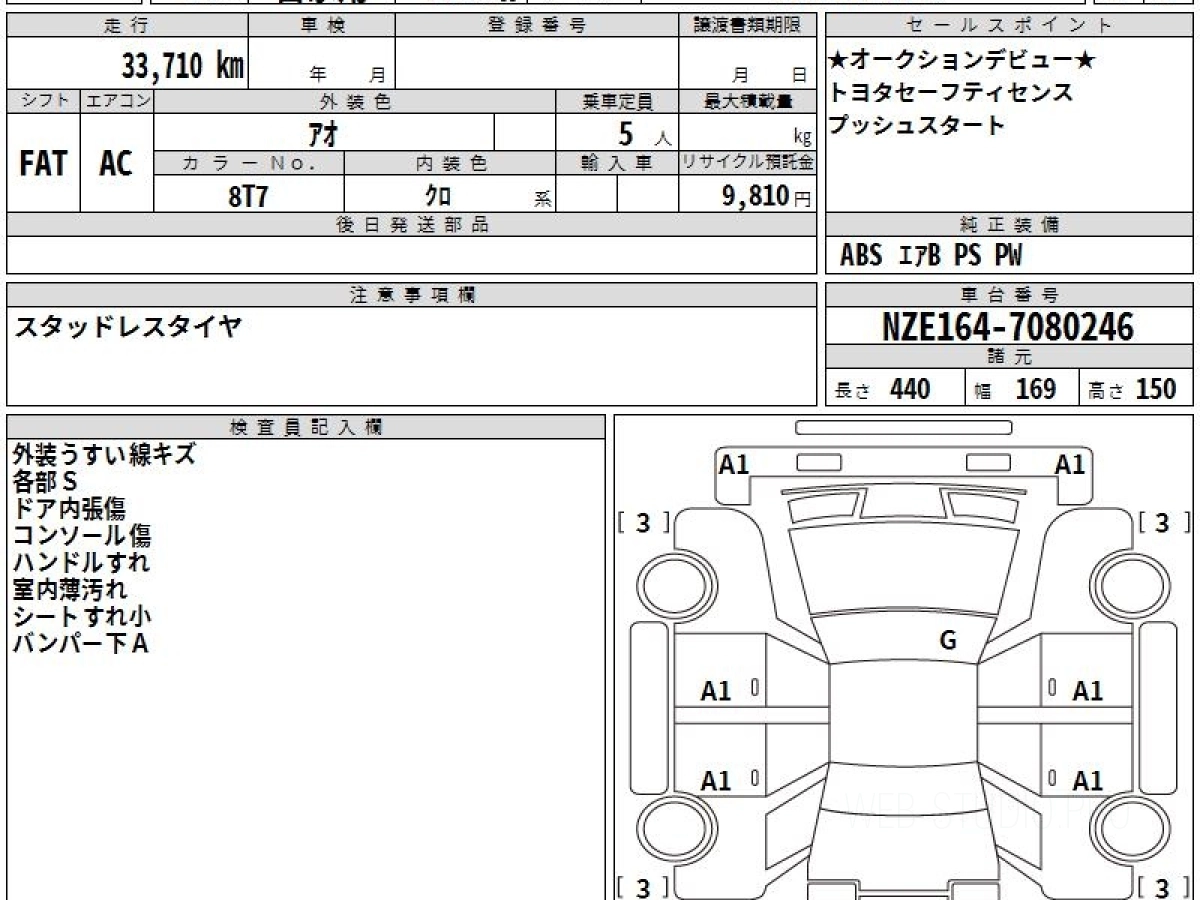Select the シートすれ小 note
This screenshot has width=1200, height=900.
pos(82,617)
